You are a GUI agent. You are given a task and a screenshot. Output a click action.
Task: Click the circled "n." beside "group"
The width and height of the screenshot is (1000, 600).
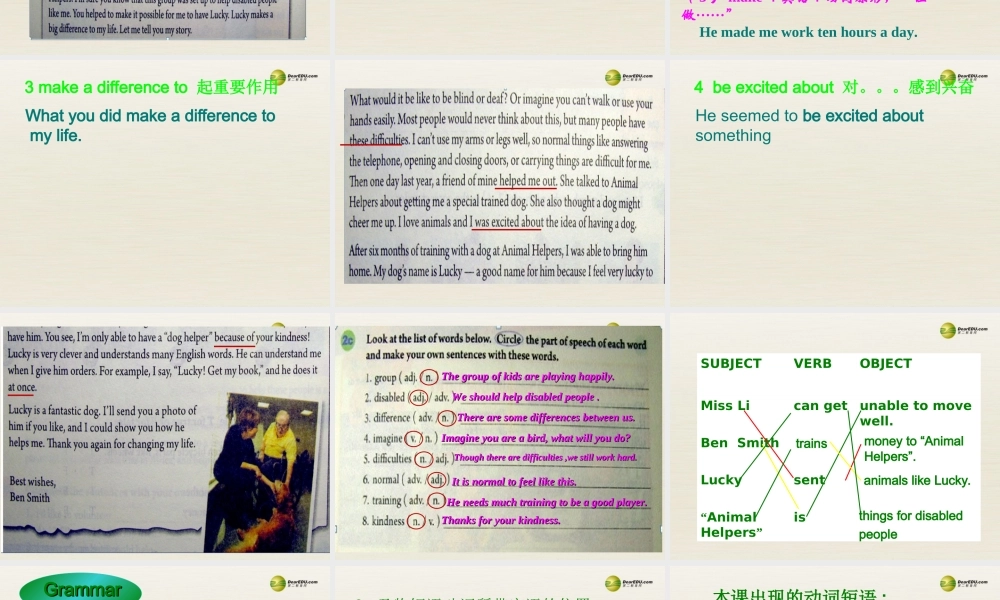point(430,377)
